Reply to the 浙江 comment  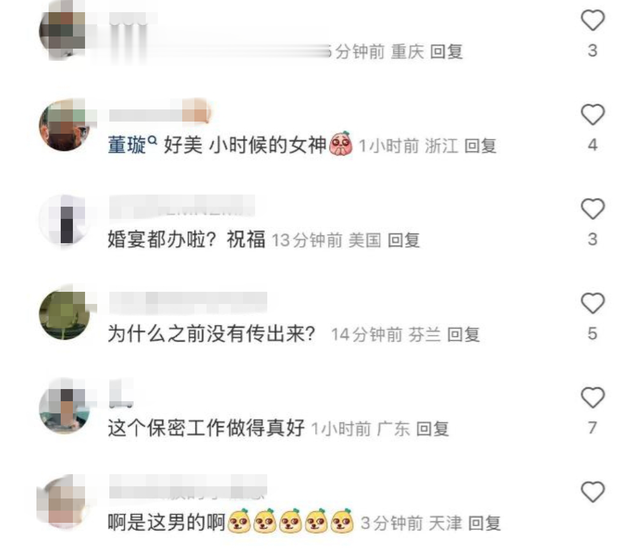(x=480, y=146)
